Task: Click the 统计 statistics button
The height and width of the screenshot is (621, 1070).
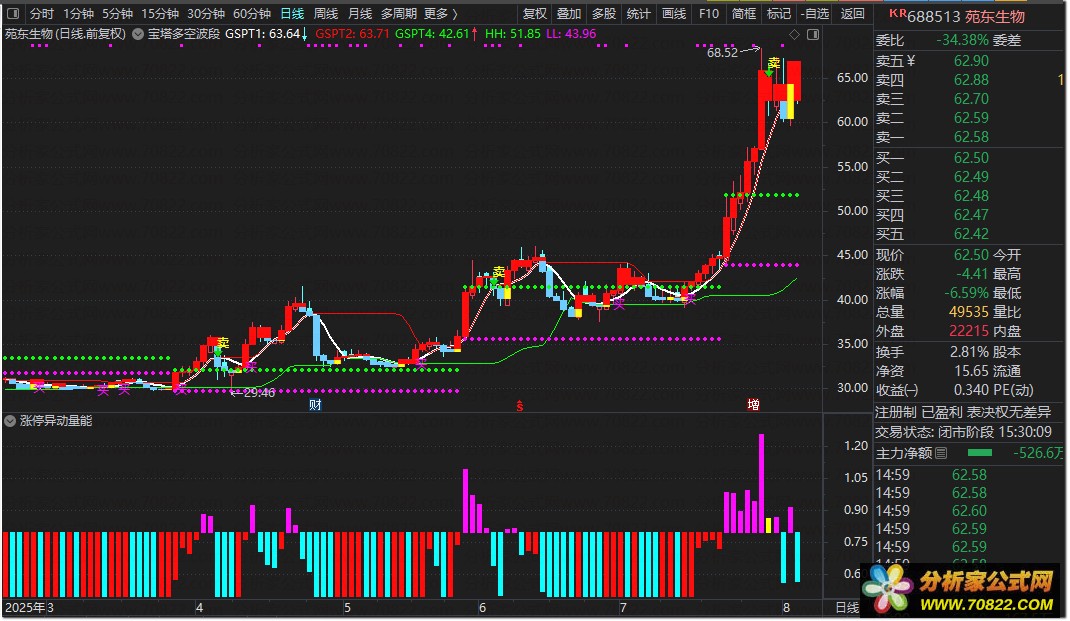Action: point(638,14)
